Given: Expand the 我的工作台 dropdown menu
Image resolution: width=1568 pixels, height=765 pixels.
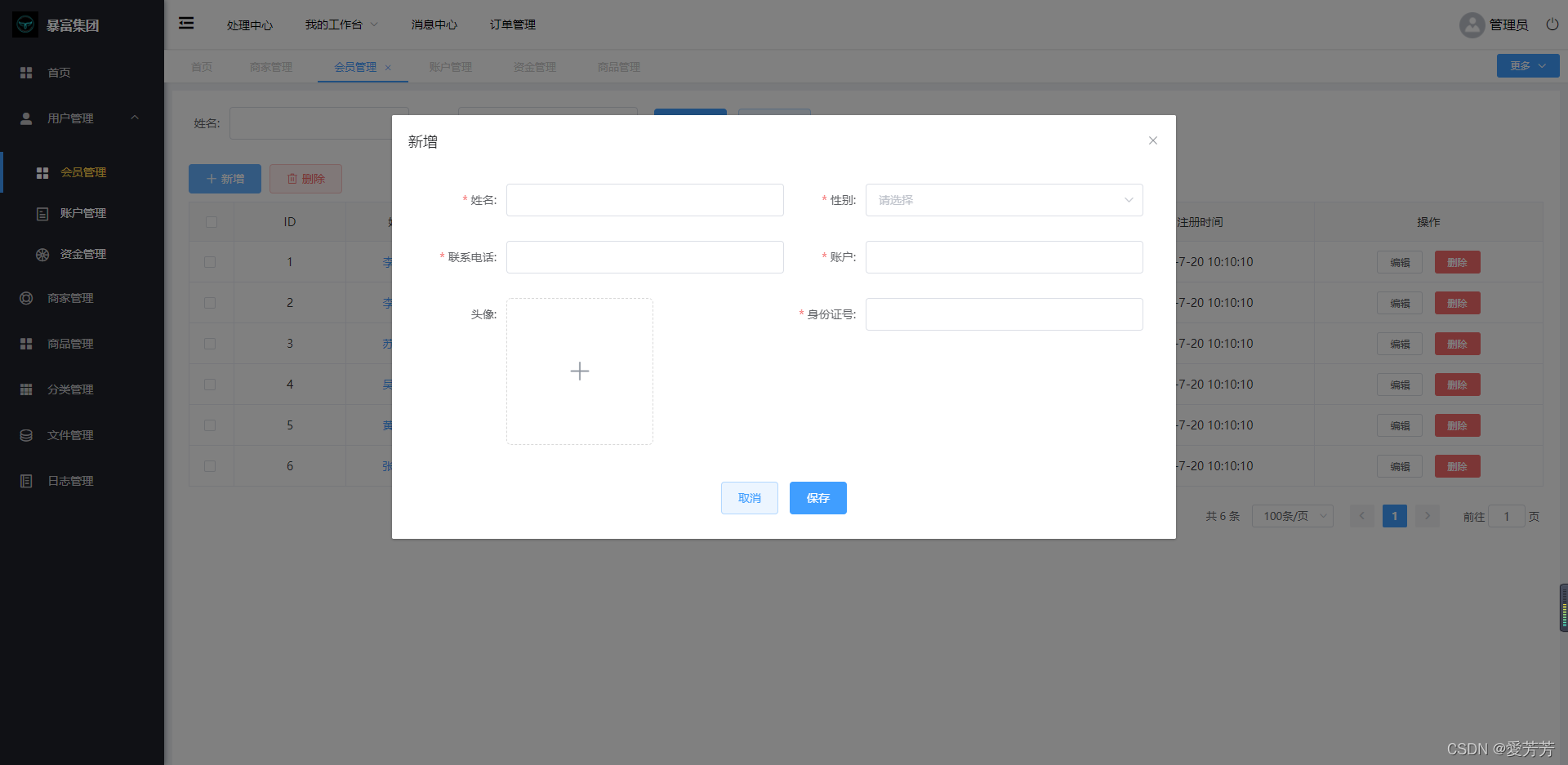Looking at the screenshot, I should pyautogui.click(x=341, y=24).
